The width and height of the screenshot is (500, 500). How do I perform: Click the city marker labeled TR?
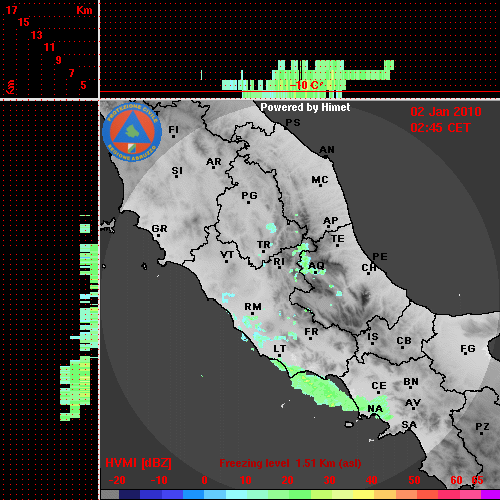click(x=263, y=246)
